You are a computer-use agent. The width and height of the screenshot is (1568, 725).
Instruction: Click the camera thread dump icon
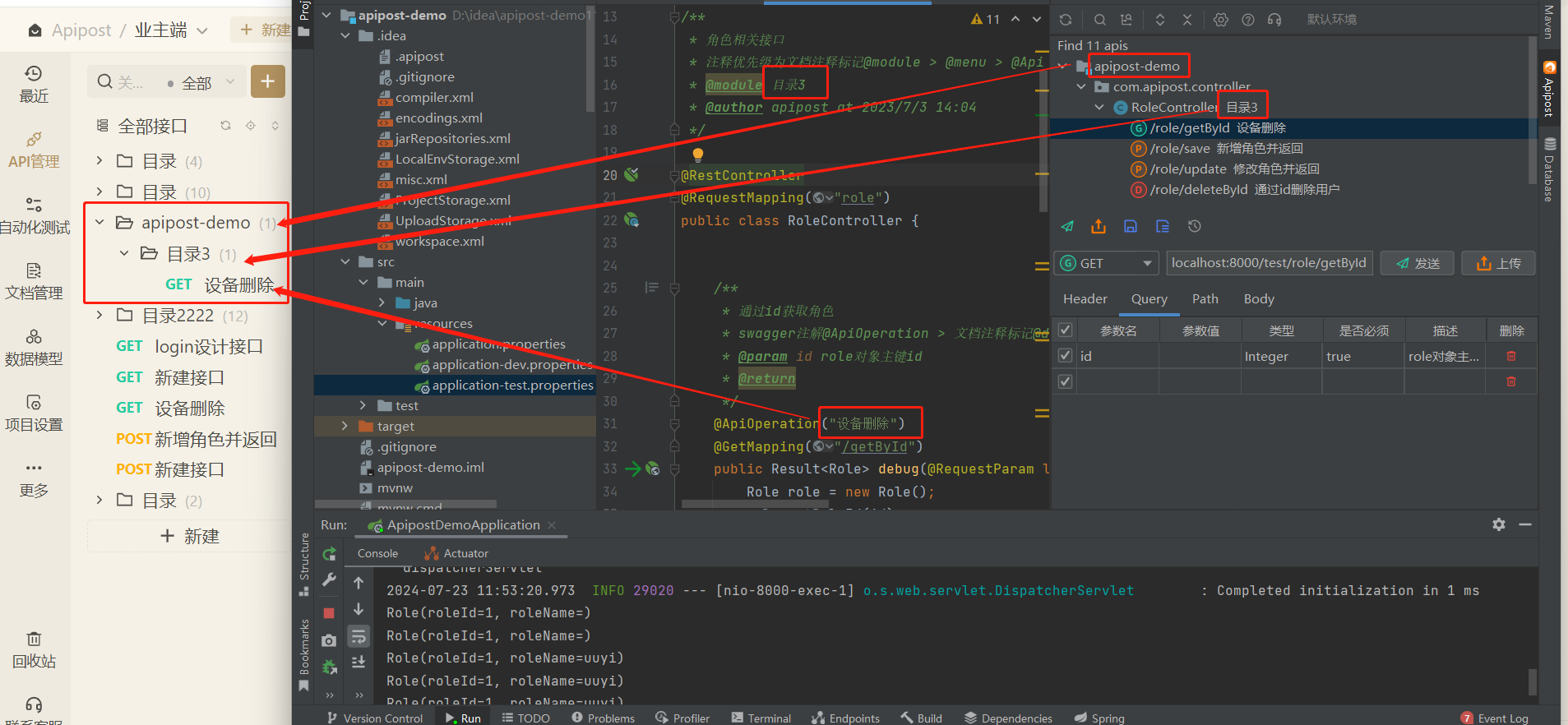[329, 640]
